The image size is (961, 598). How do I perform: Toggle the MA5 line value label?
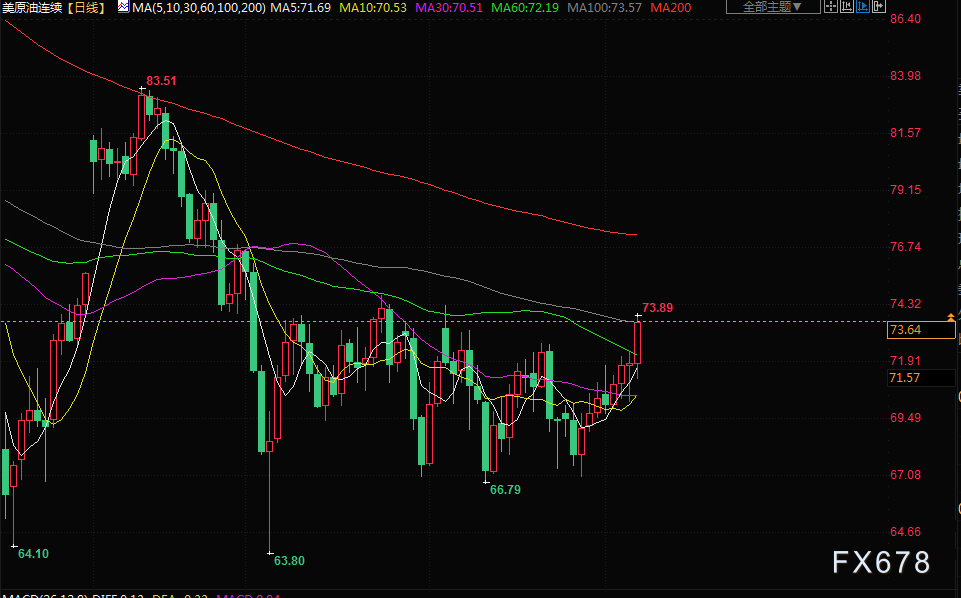pos(302,7)
